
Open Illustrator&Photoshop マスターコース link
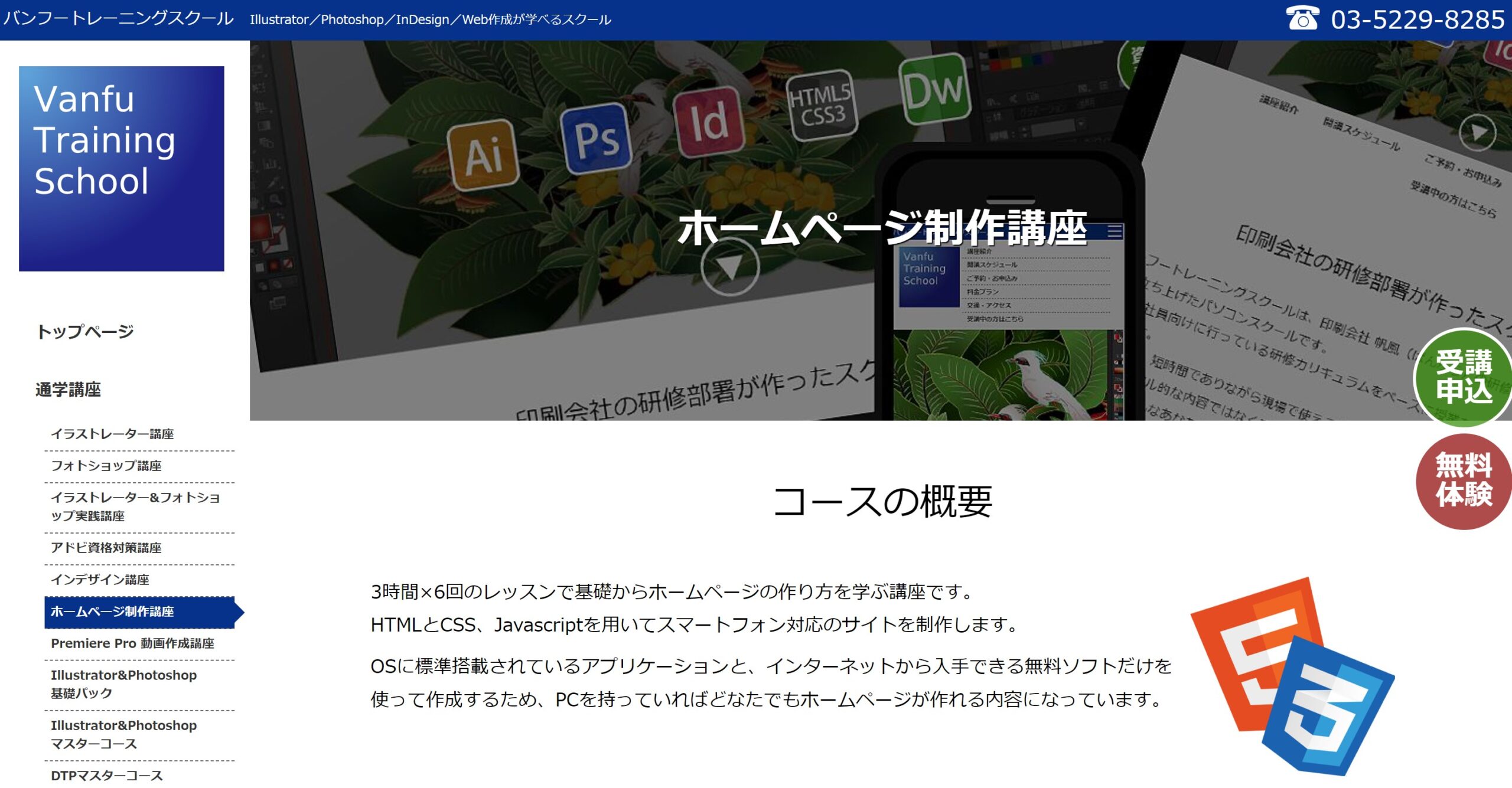tap(139, 734)
